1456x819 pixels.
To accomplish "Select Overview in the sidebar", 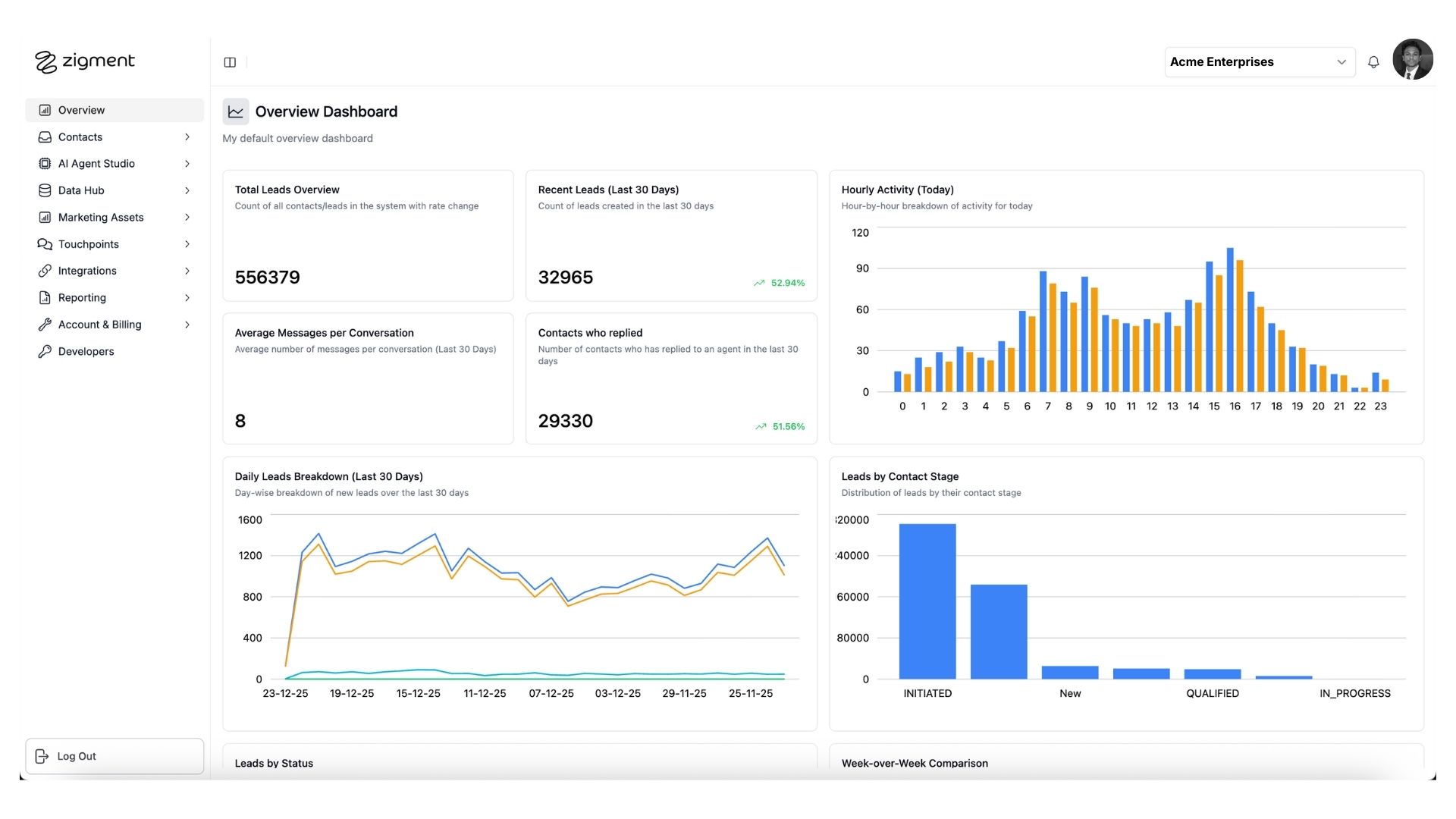I will coord(82,110).
